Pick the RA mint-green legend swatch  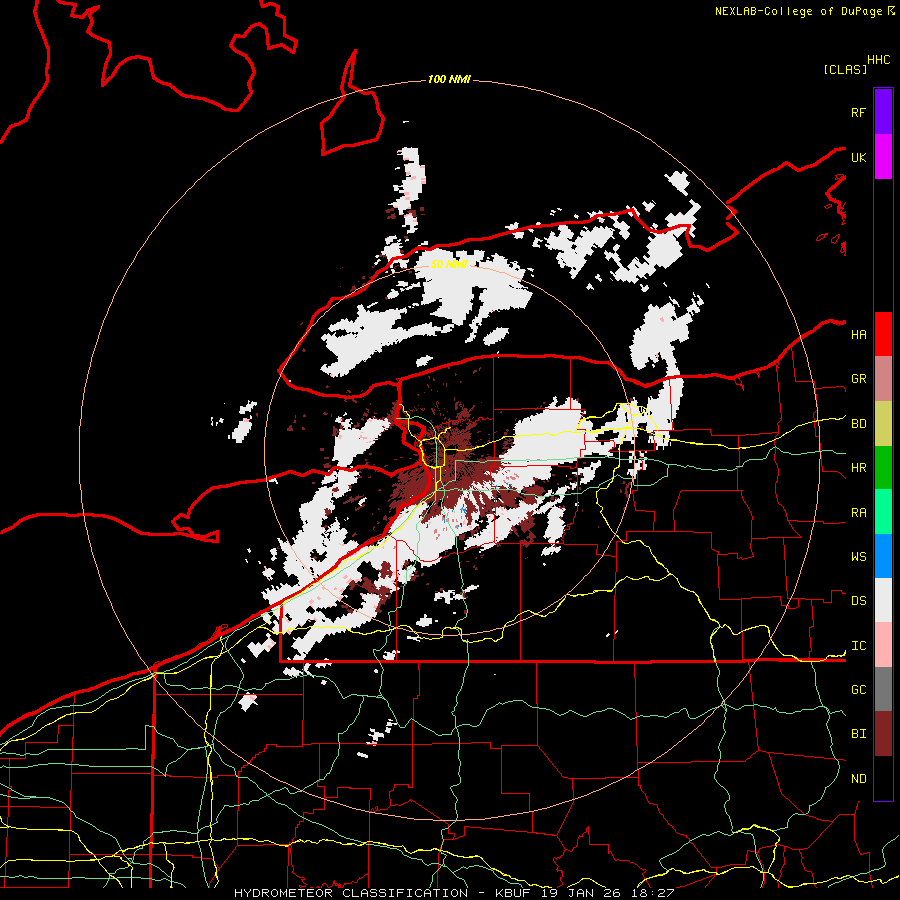click(883, 512)
